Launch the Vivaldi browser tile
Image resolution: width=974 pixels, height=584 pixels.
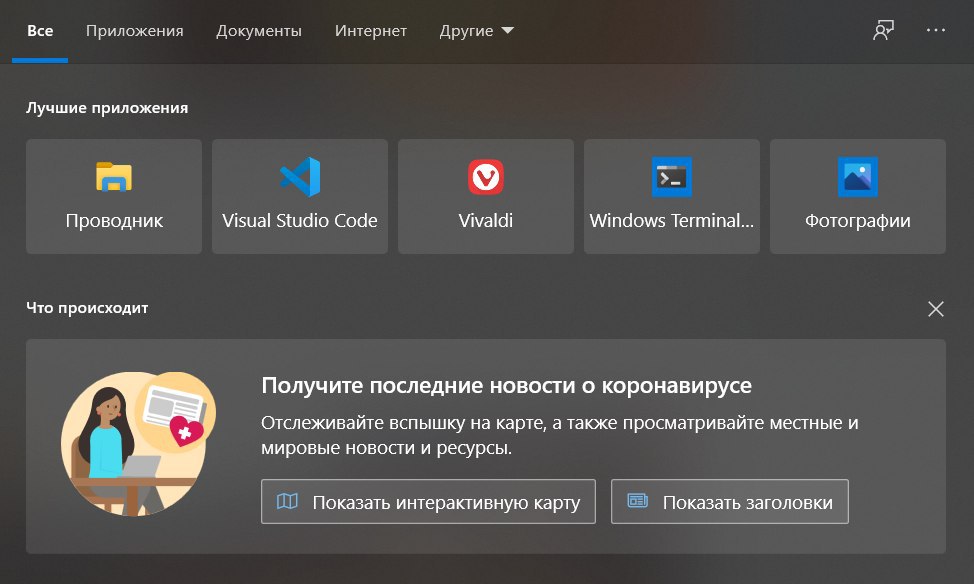coord(486,196)
